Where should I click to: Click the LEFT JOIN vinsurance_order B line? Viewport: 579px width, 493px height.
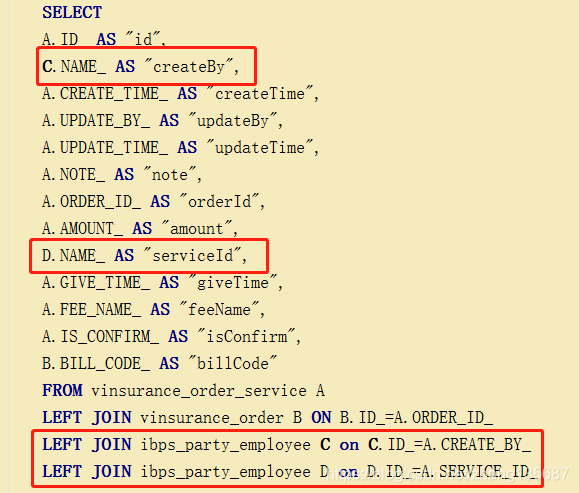pos(268,418)
